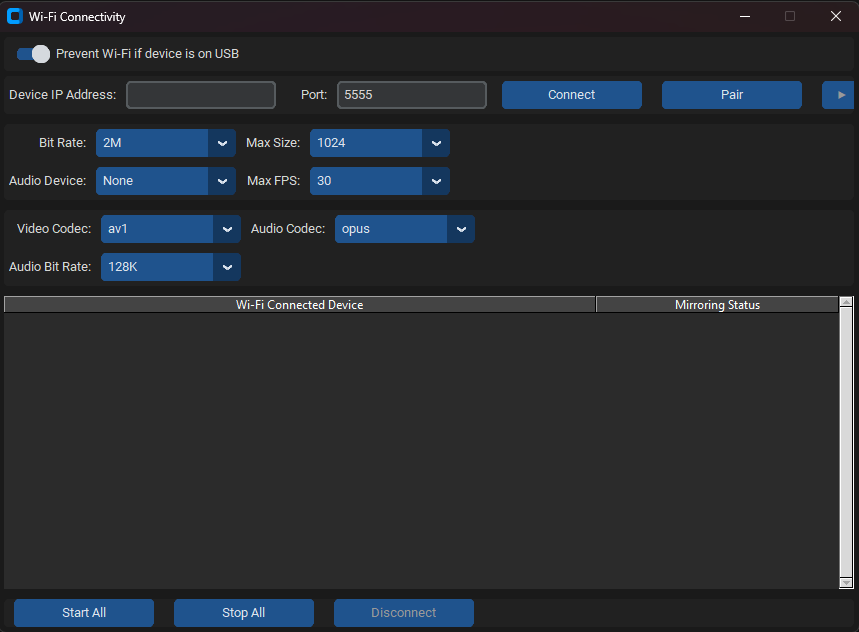Select the Mirroring Status column header
Image resolution: width=859 pixels, height=632 pixels.
717,304
